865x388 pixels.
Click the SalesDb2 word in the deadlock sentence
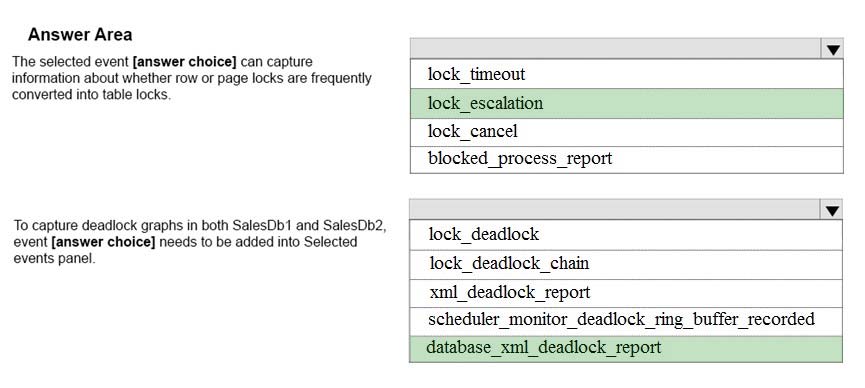click(354, 225)
